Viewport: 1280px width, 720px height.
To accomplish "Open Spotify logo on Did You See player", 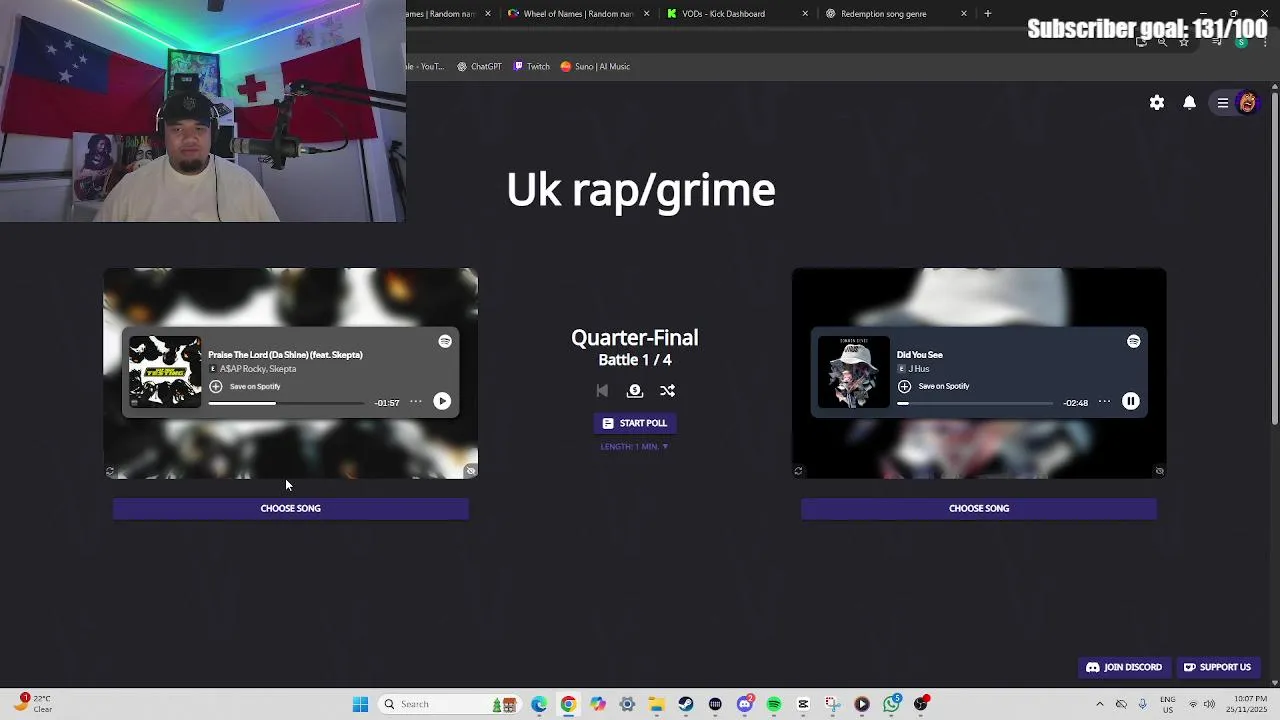I will pos(1133,342).
